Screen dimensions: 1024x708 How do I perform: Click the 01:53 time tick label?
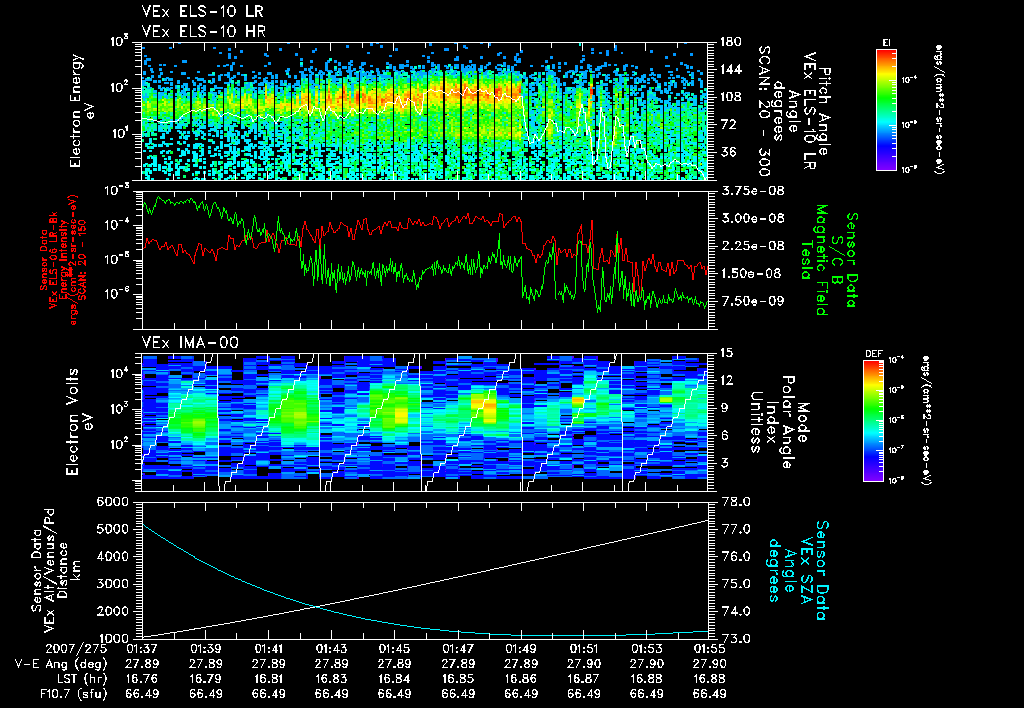[647, 649]
